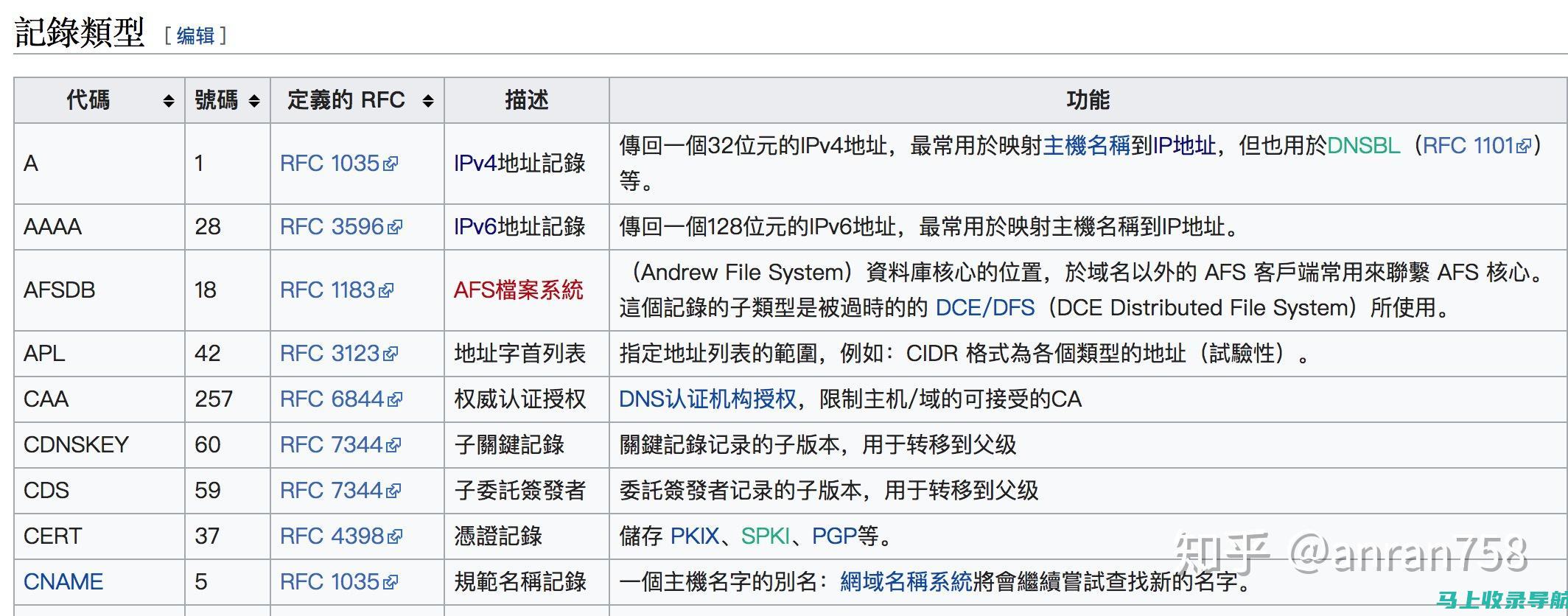Viewport: 1568px width, 616px height.
Task: Open the IPv4 link in IPv4地址記錄
Action: [x=475, y=163]
